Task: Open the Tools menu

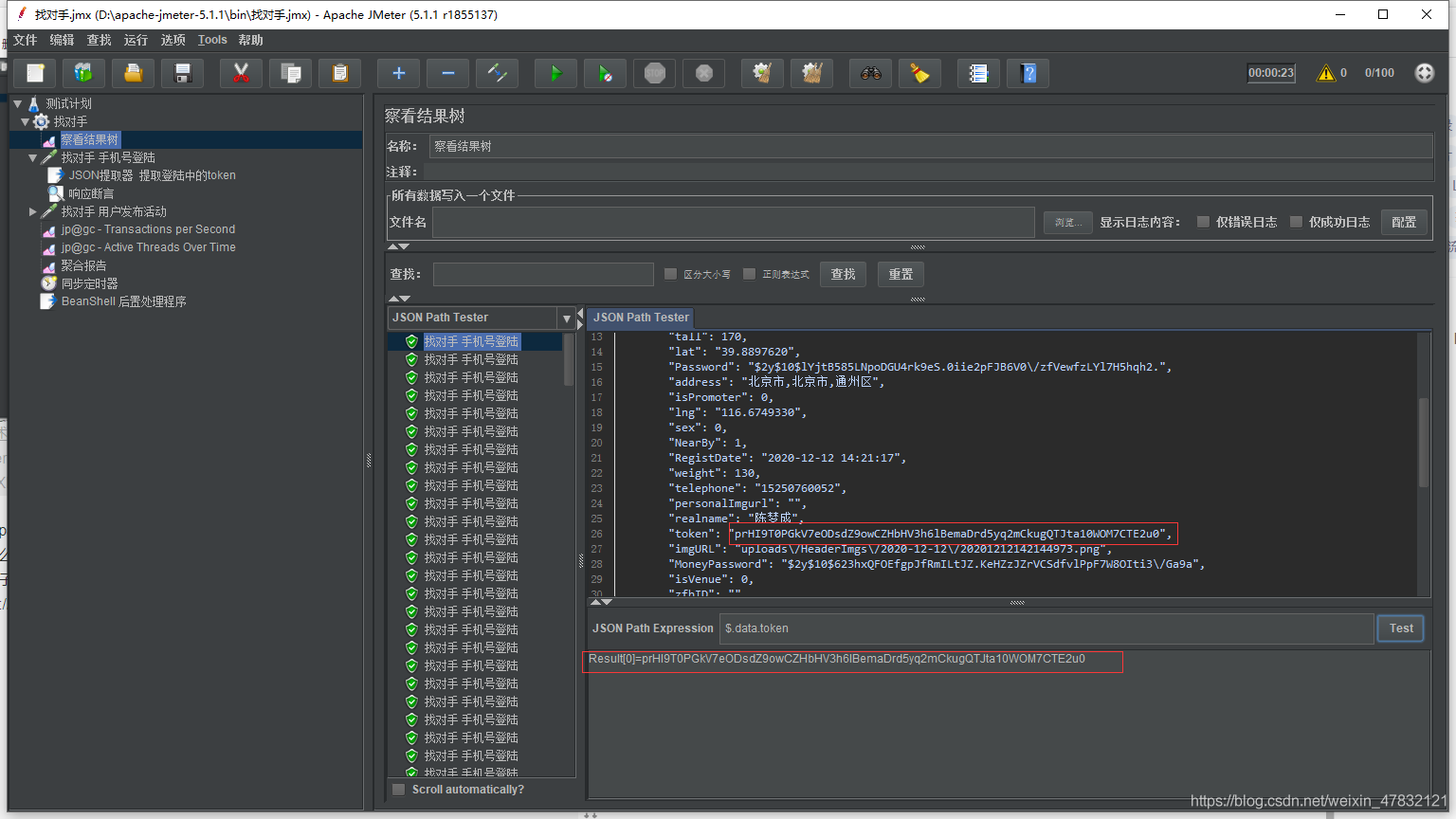Action: pyautogui.click(x=212, y=40)
